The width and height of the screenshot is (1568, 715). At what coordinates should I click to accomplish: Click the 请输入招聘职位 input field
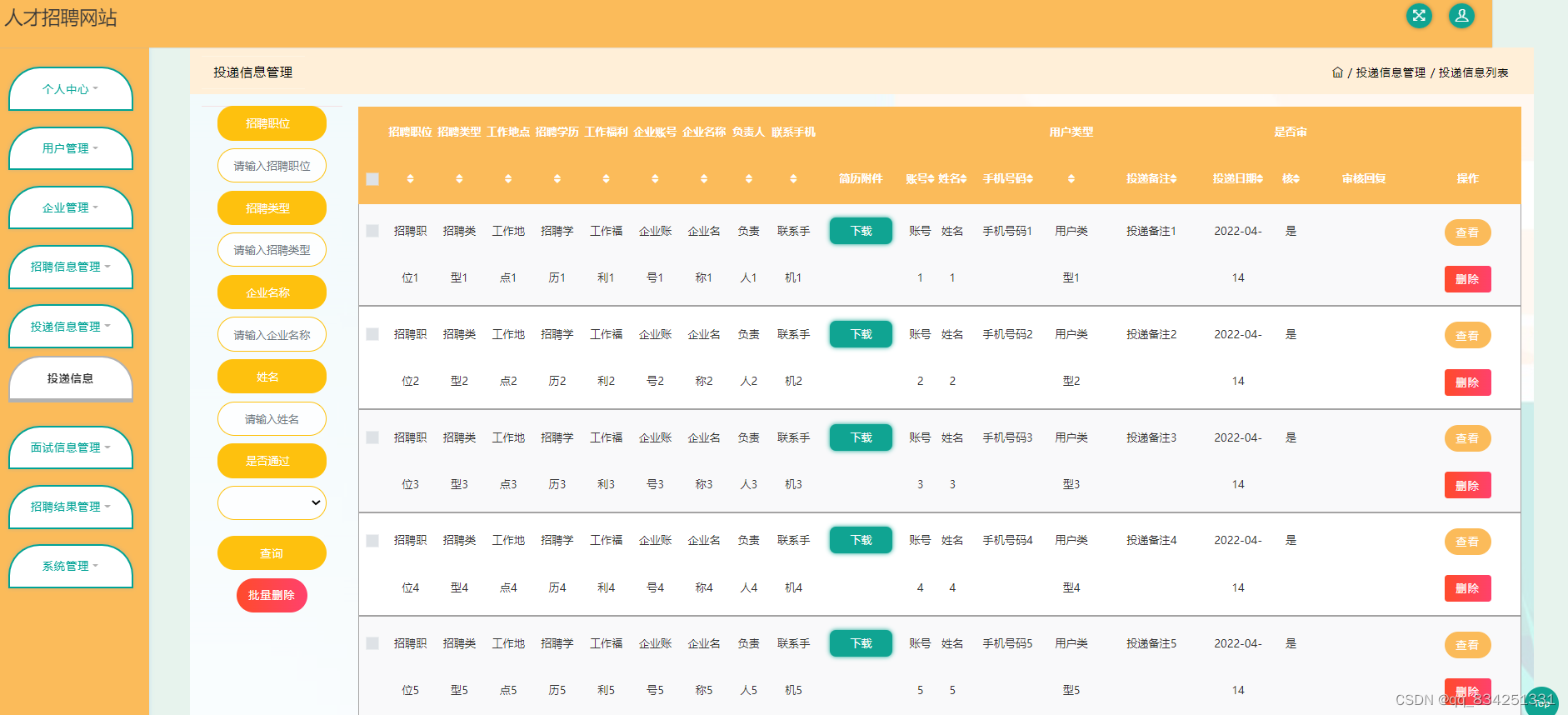pos(272,166)
